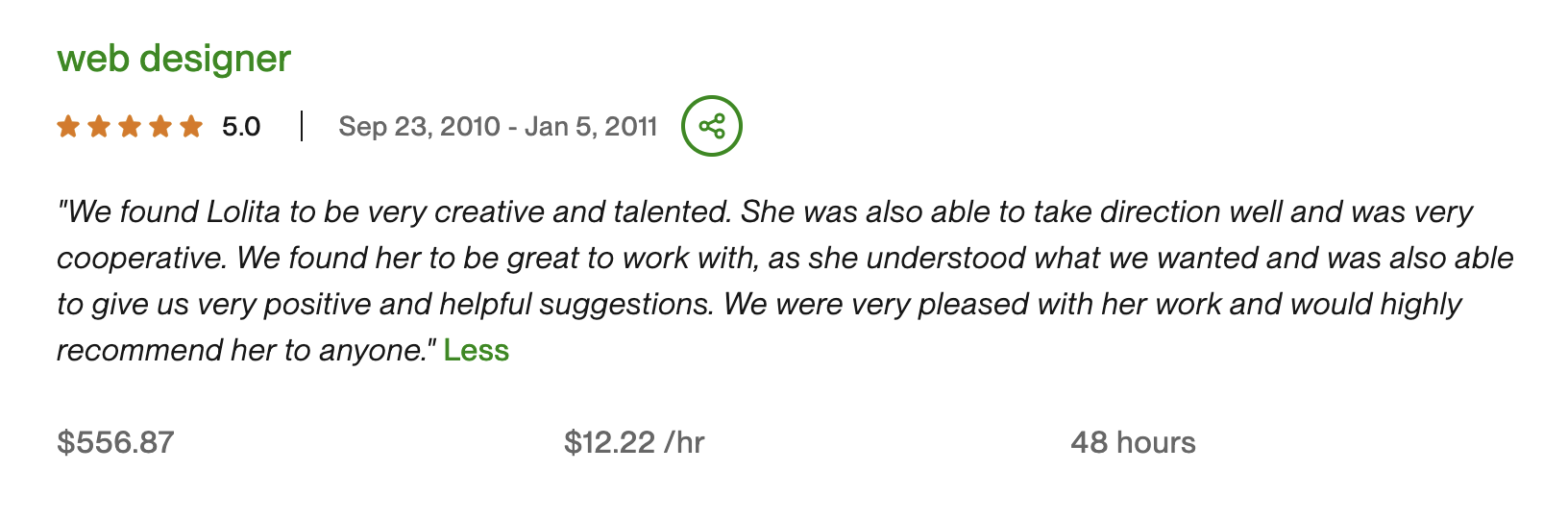
Task: Collapse the review with the Less link
Action: pyautogui.click(x=476, y=350)
